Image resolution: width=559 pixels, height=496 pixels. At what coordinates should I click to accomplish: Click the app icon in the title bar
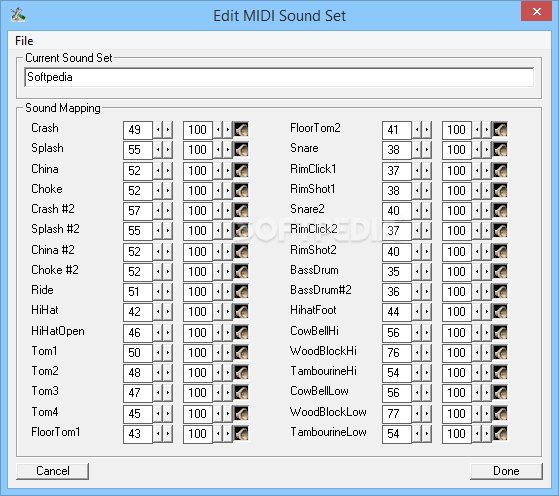point(17,15)
